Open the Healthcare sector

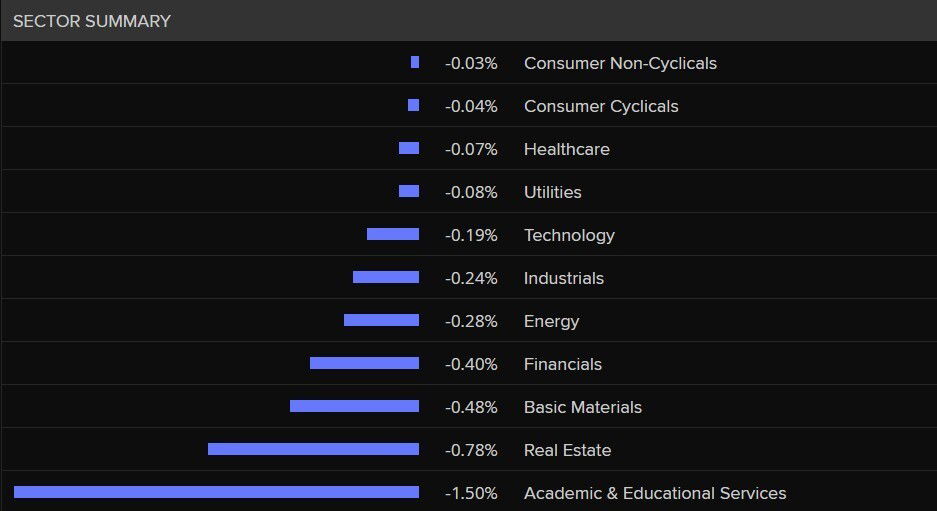coord(566,149)
